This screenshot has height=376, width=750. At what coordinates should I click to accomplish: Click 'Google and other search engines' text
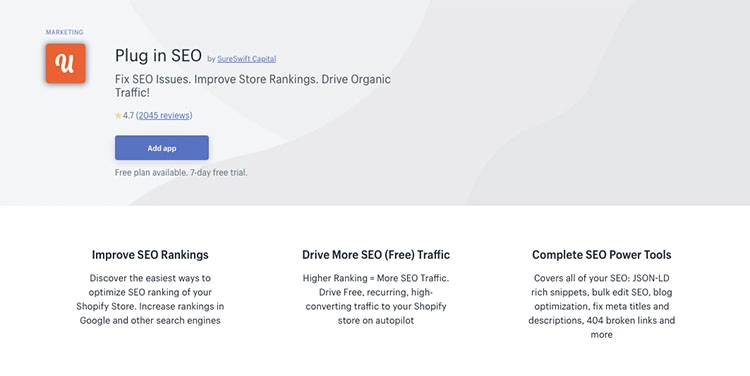coord(150,321)
